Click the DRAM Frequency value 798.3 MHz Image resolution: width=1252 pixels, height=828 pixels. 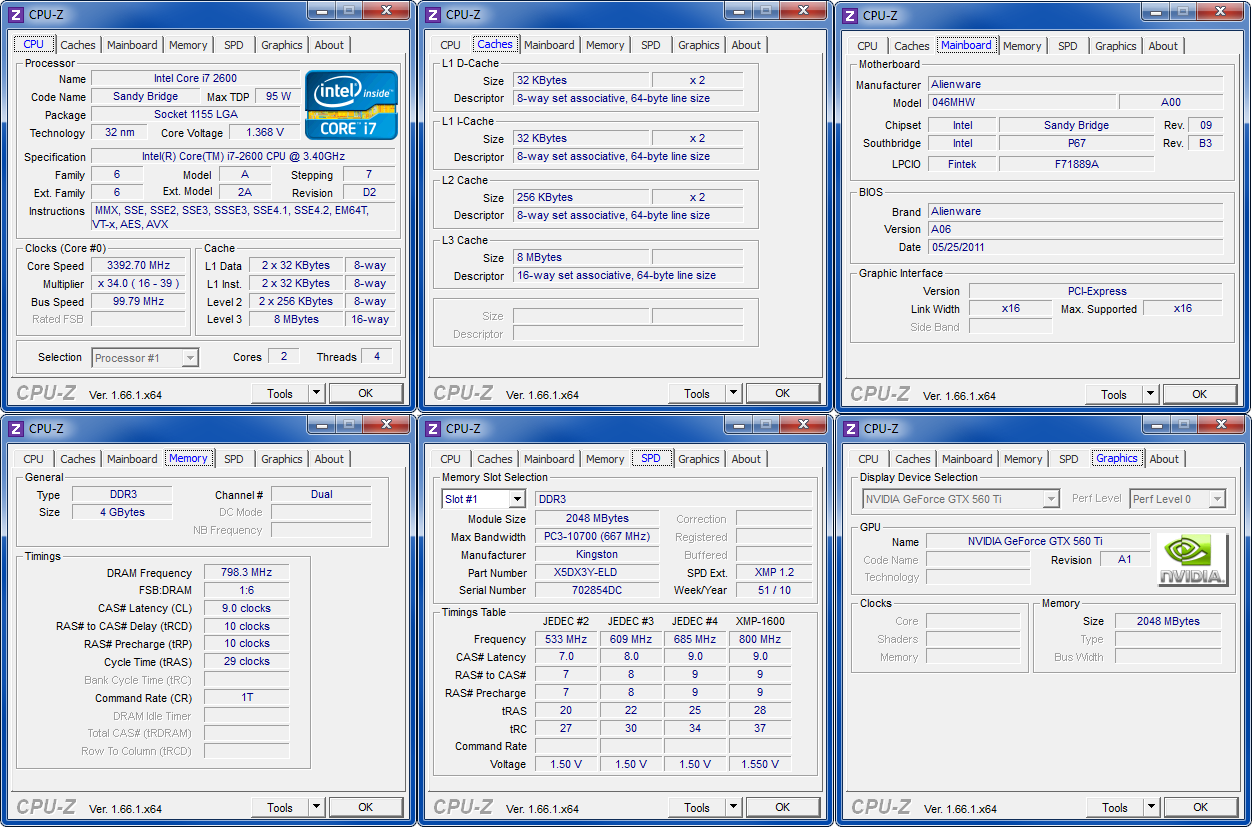point(246,573)
